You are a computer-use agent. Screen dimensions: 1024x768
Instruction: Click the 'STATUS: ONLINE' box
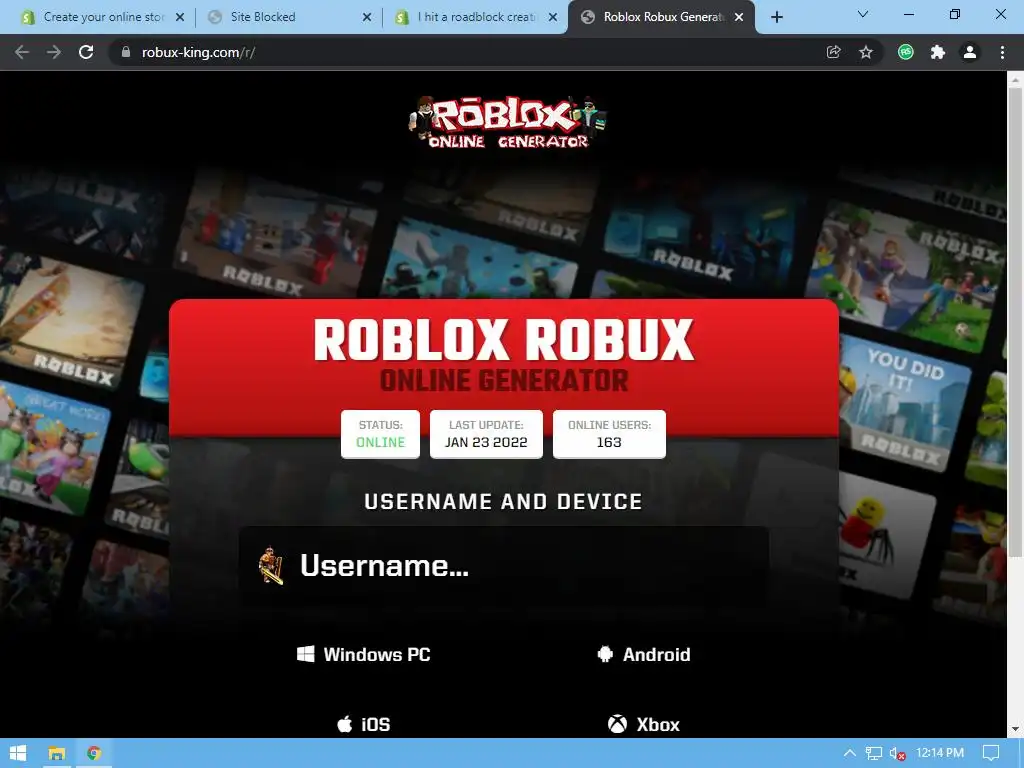(x=380, y=434)
